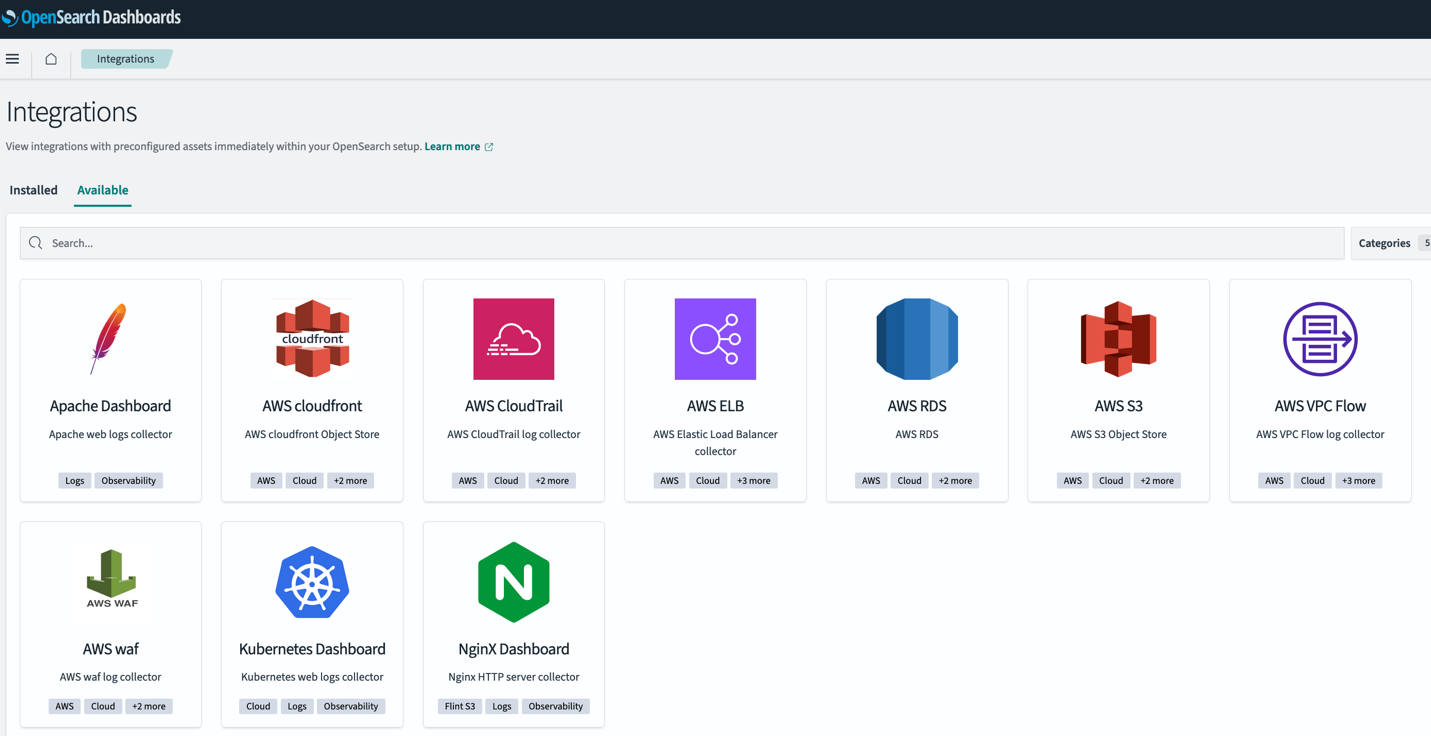Image resolution: width=1431 pixels, height=736 pixels.
Task: Expand "+3 more" tags on AWS ELB
Action: click(x=753, y=481)
